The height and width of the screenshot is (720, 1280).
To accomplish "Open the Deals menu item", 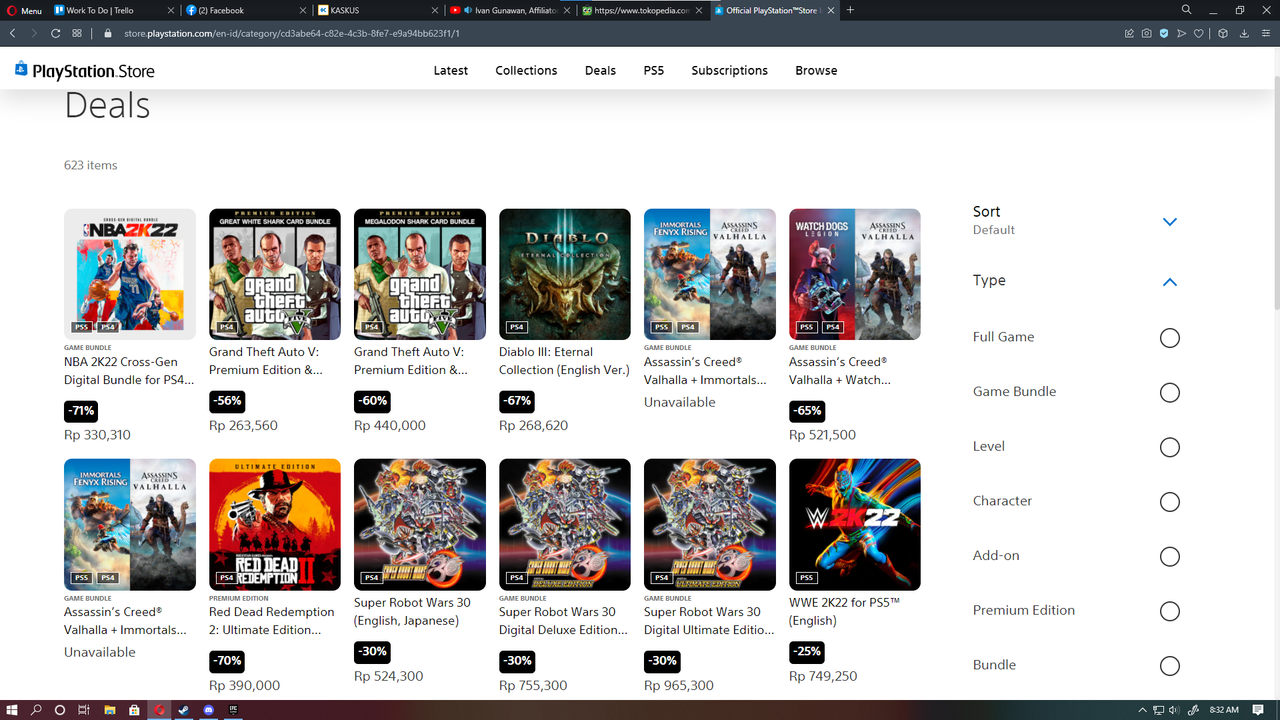I will 600,71.
